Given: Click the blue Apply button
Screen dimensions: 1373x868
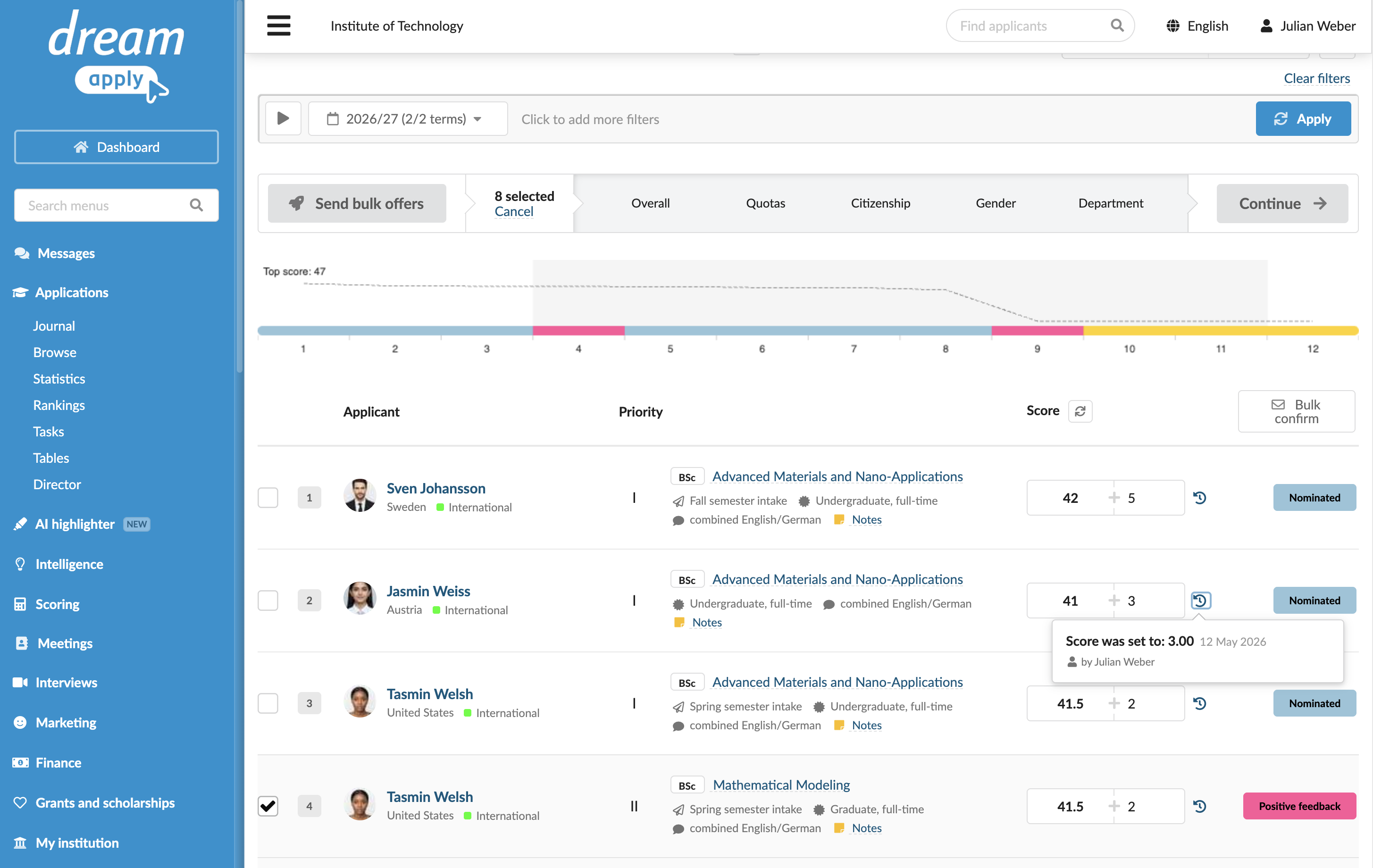Looking at the screenshot, I should (x=1303, y=118).
